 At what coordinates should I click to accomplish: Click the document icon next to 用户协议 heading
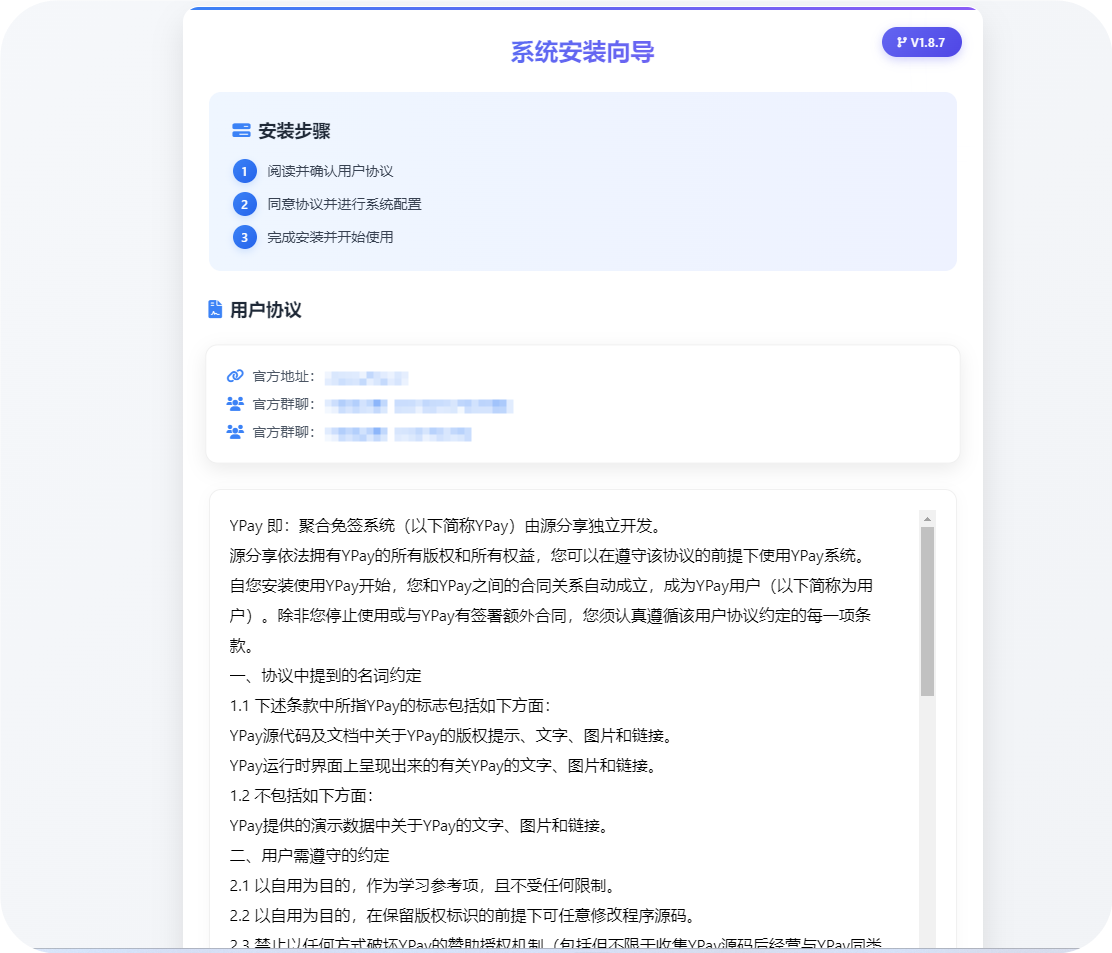[215, 310]
